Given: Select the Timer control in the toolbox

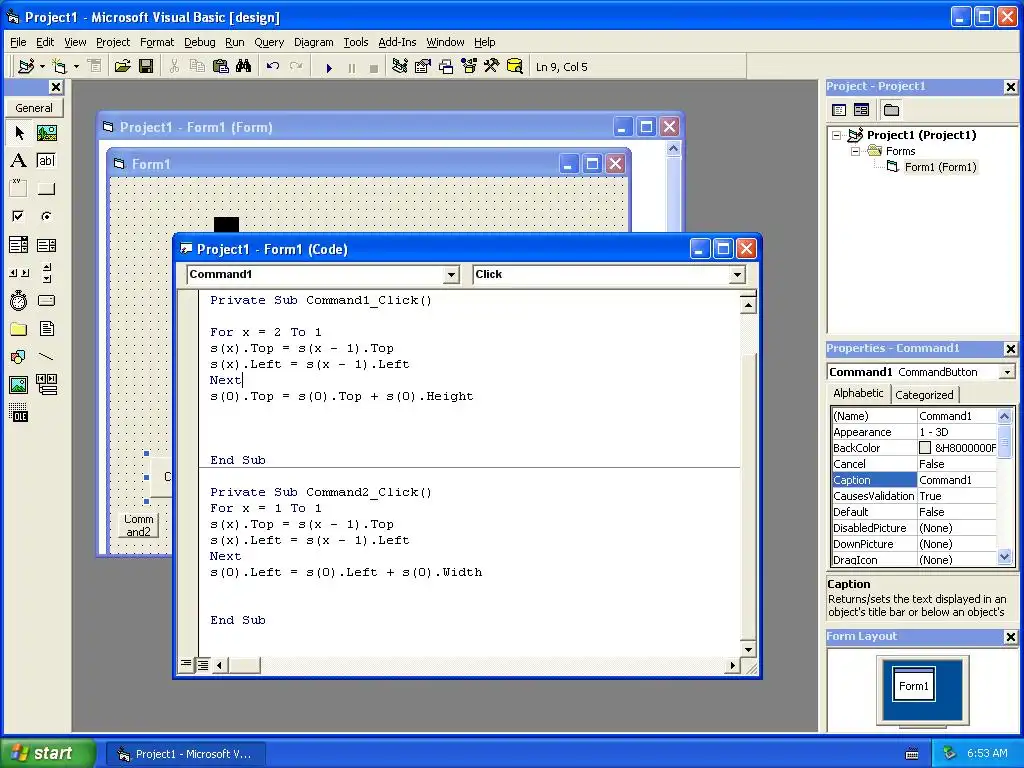Looking at the screenshot, I should tap(19, 300).
